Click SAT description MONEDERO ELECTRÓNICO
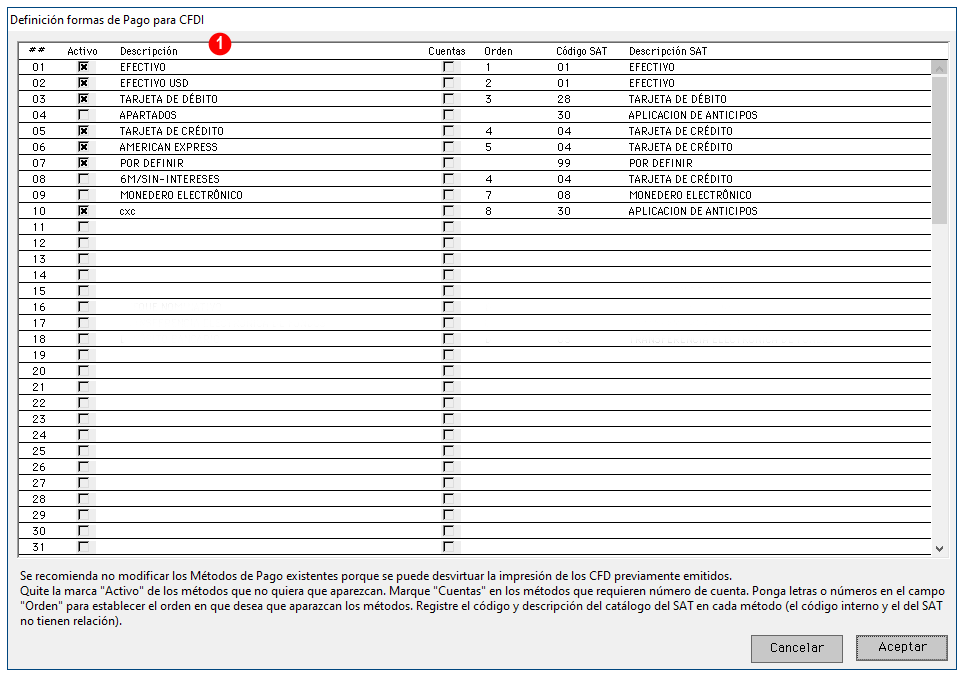The width and height of the screenshot is (962, 676). (x=690, y=194)
